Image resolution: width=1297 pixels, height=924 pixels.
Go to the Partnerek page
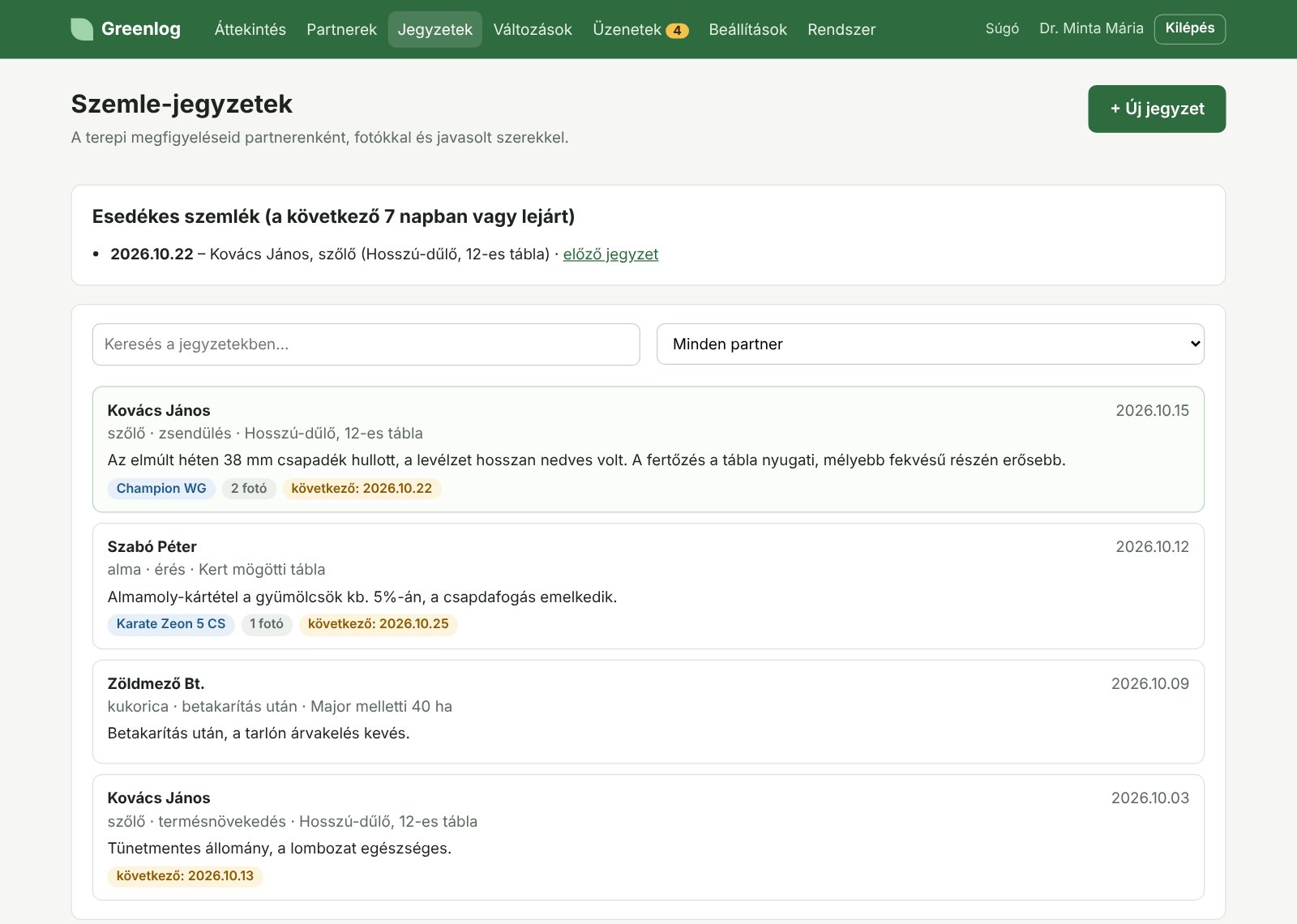click(342, 29)
